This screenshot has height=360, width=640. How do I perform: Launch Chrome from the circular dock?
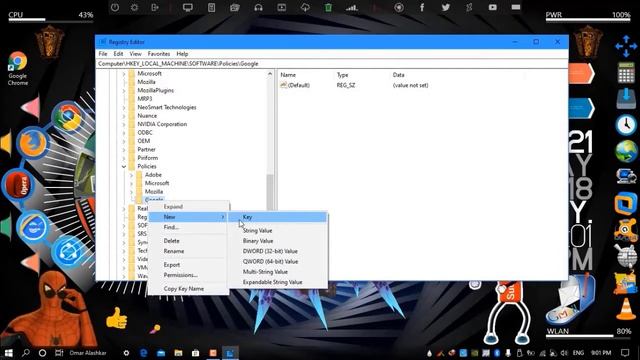68,117
